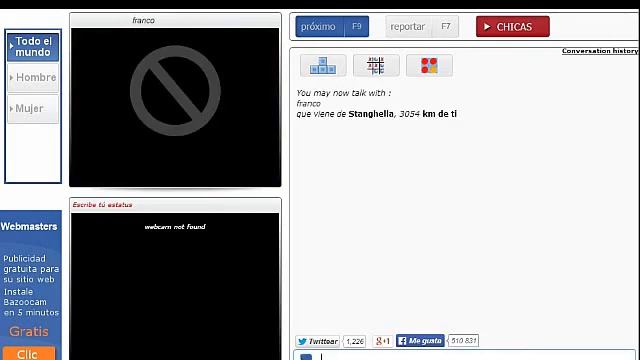This screenshot has width=640, height=360.
Task: Click the 510 831 likes count
Action: pyautogui.click(x=463, y=340)
